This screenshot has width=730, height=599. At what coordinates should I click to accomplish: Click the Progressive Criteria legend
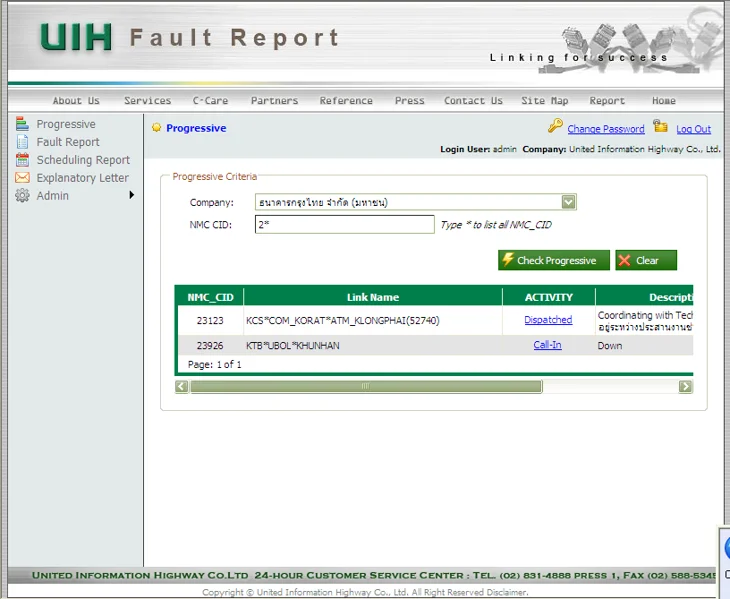pyautogui.click(x=215, y=176)
